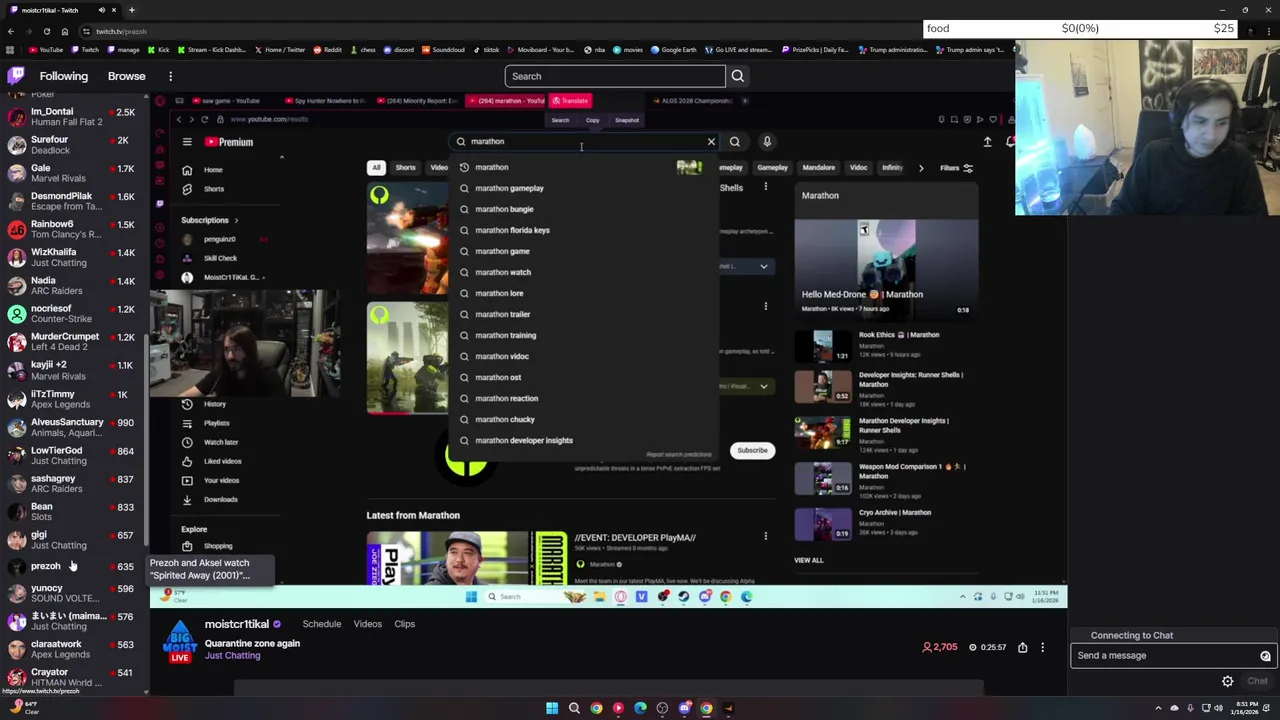This screenshot has height=720, width=1280.
Task: Open the Hello Med-Drone video thumbnail
Action: (x=886, y=268)
